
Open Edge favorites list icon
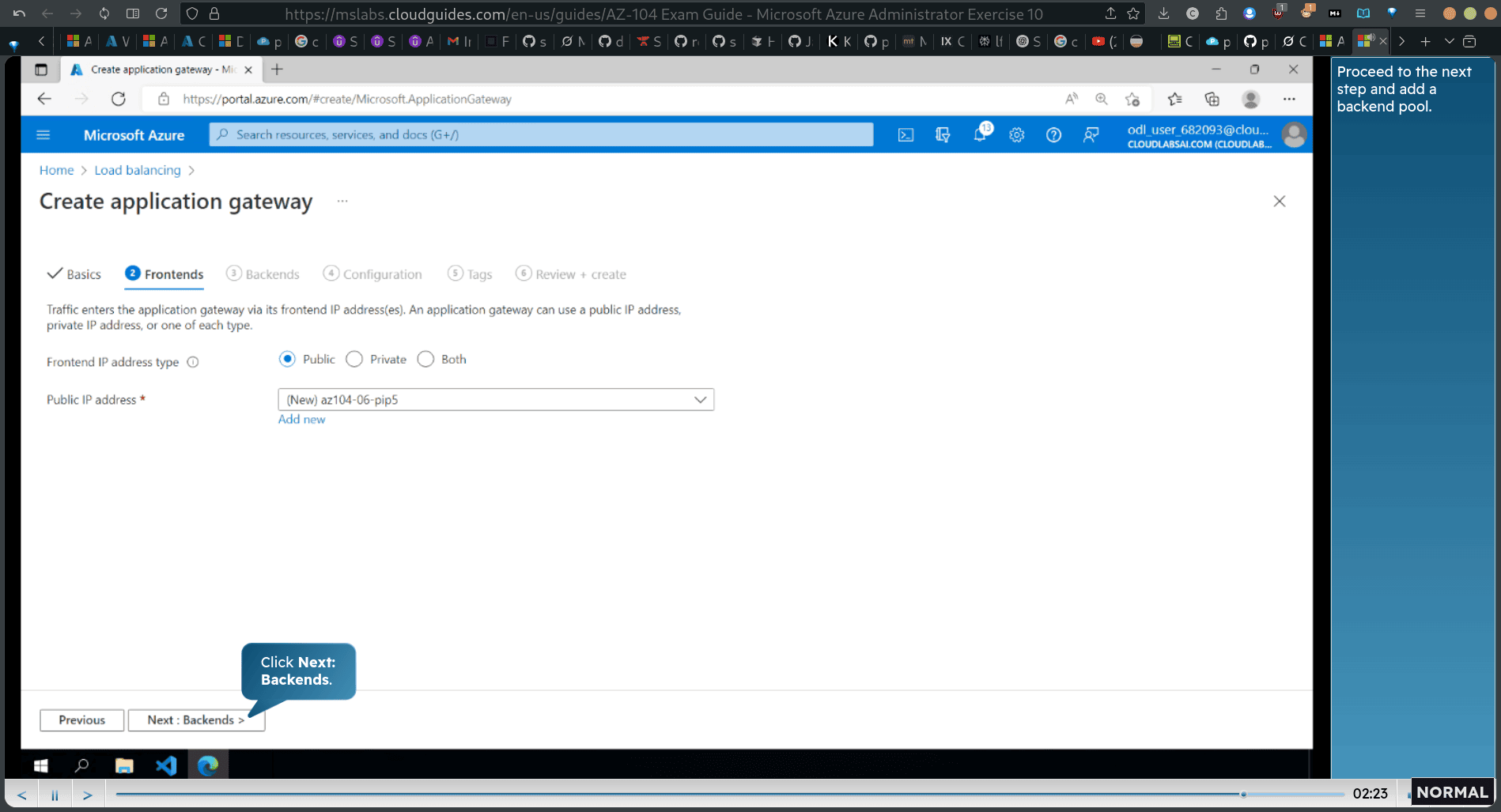coord(1174,99)
